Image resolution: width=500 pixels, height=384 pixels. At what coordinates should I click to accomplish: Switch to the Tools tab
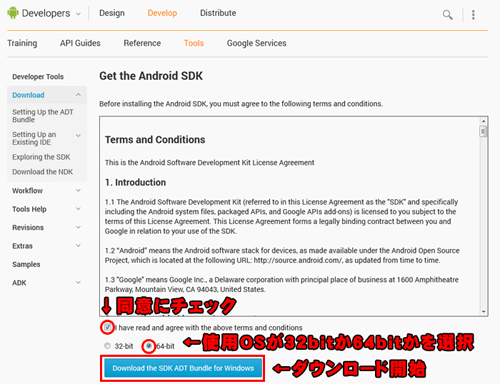[x=194, y=43]
